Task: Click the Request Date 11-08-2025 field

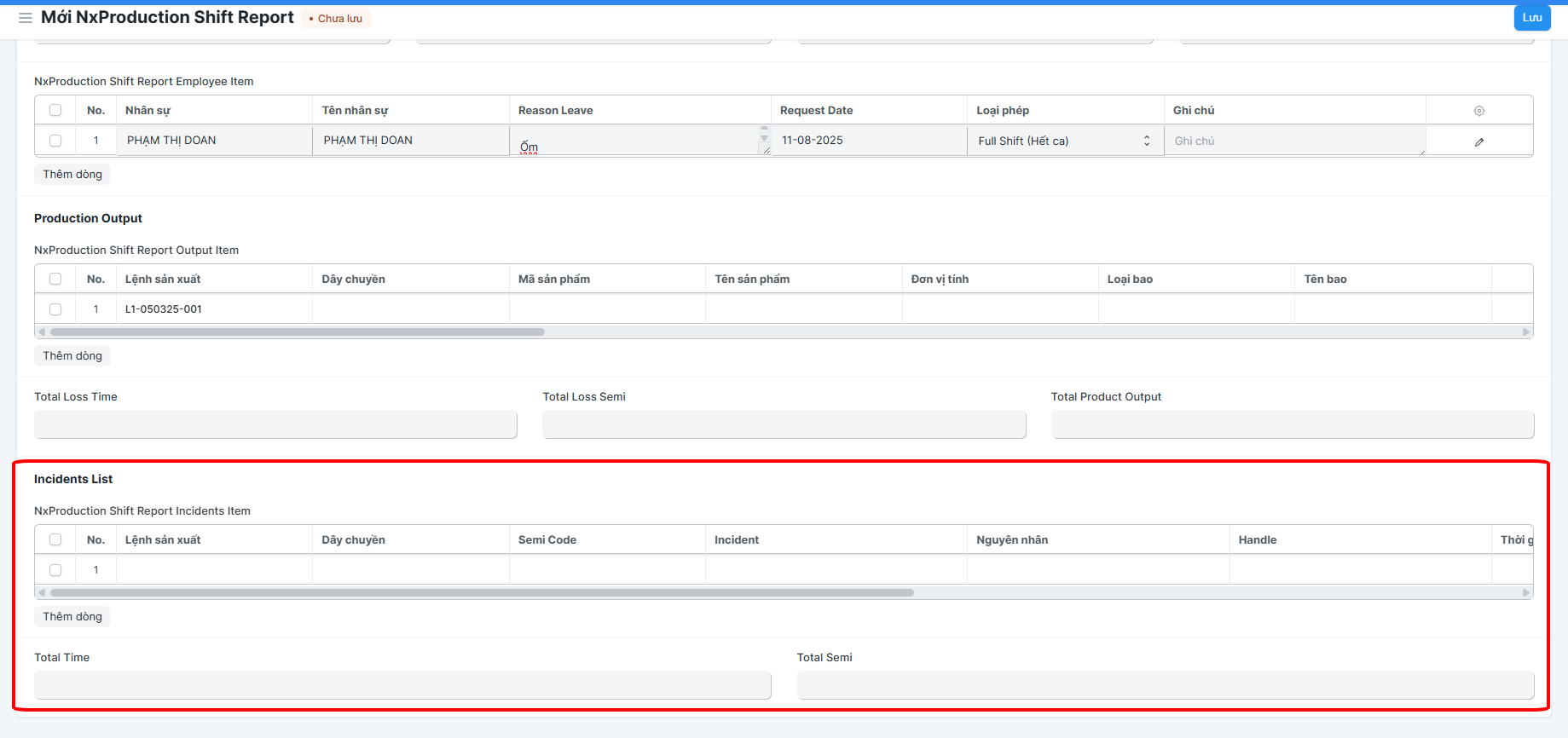Action: (x=869, y=141)
